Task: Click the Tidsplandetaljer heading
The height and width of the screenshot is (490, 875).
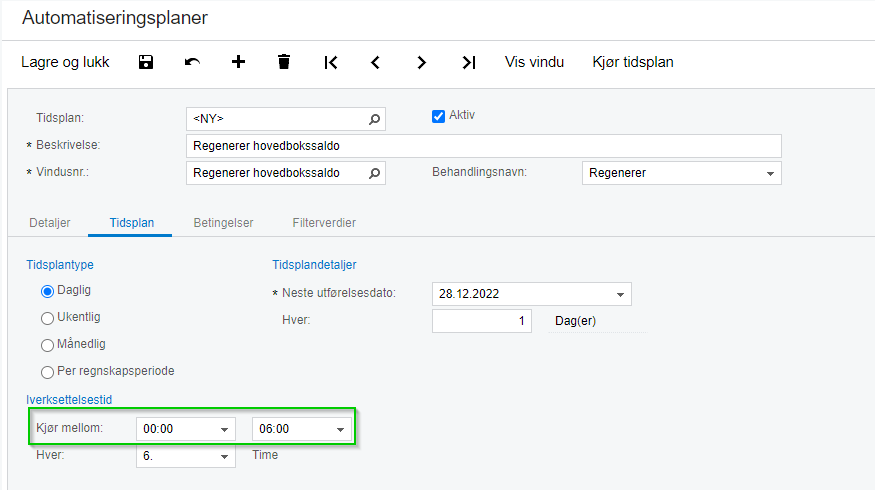Action: [314, 265]
